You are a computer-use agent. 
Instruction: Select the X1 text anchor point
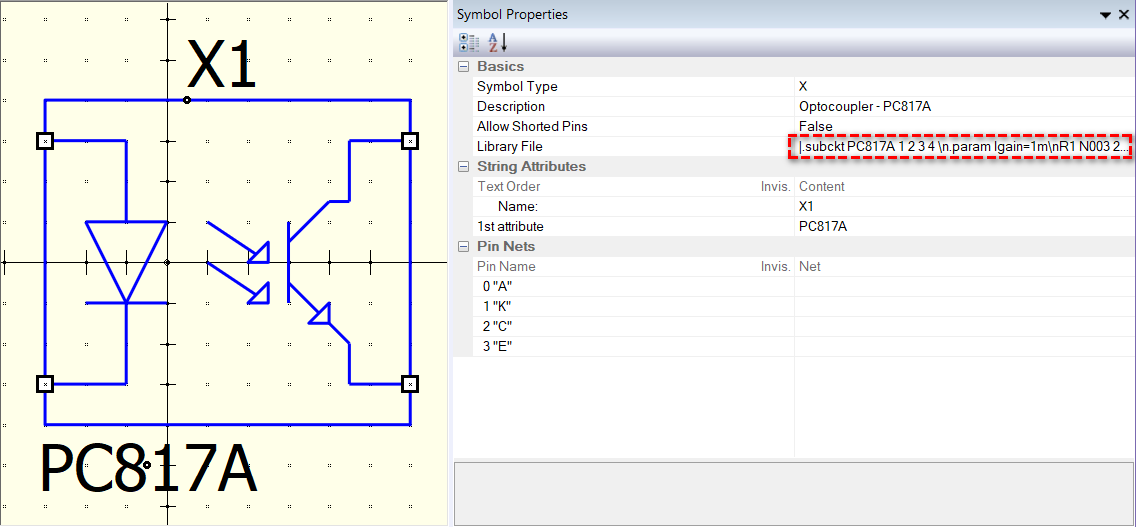pos(187,100)
